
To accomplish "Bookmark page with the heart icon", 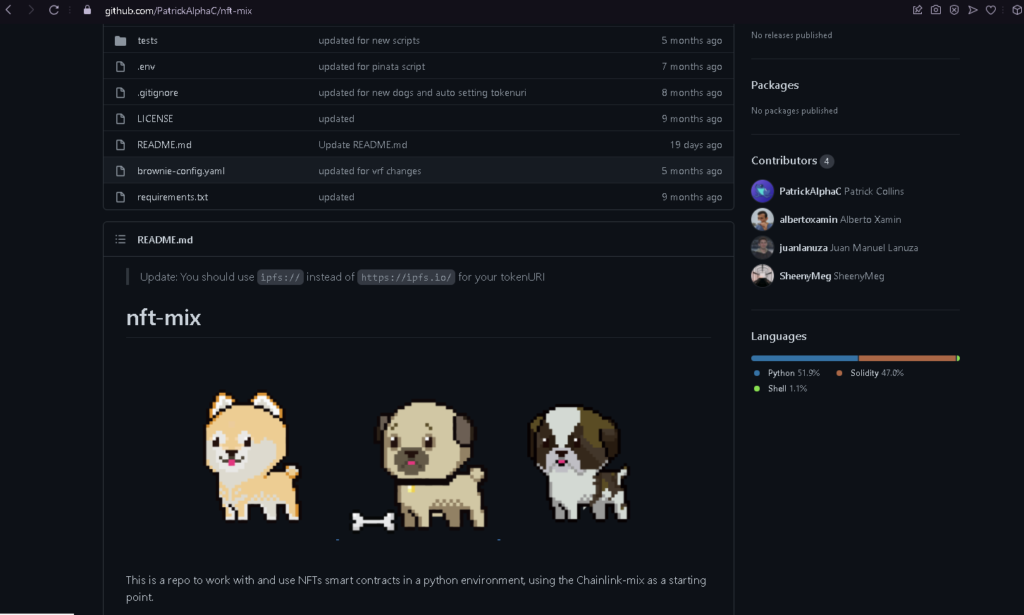I will [991, 10].
